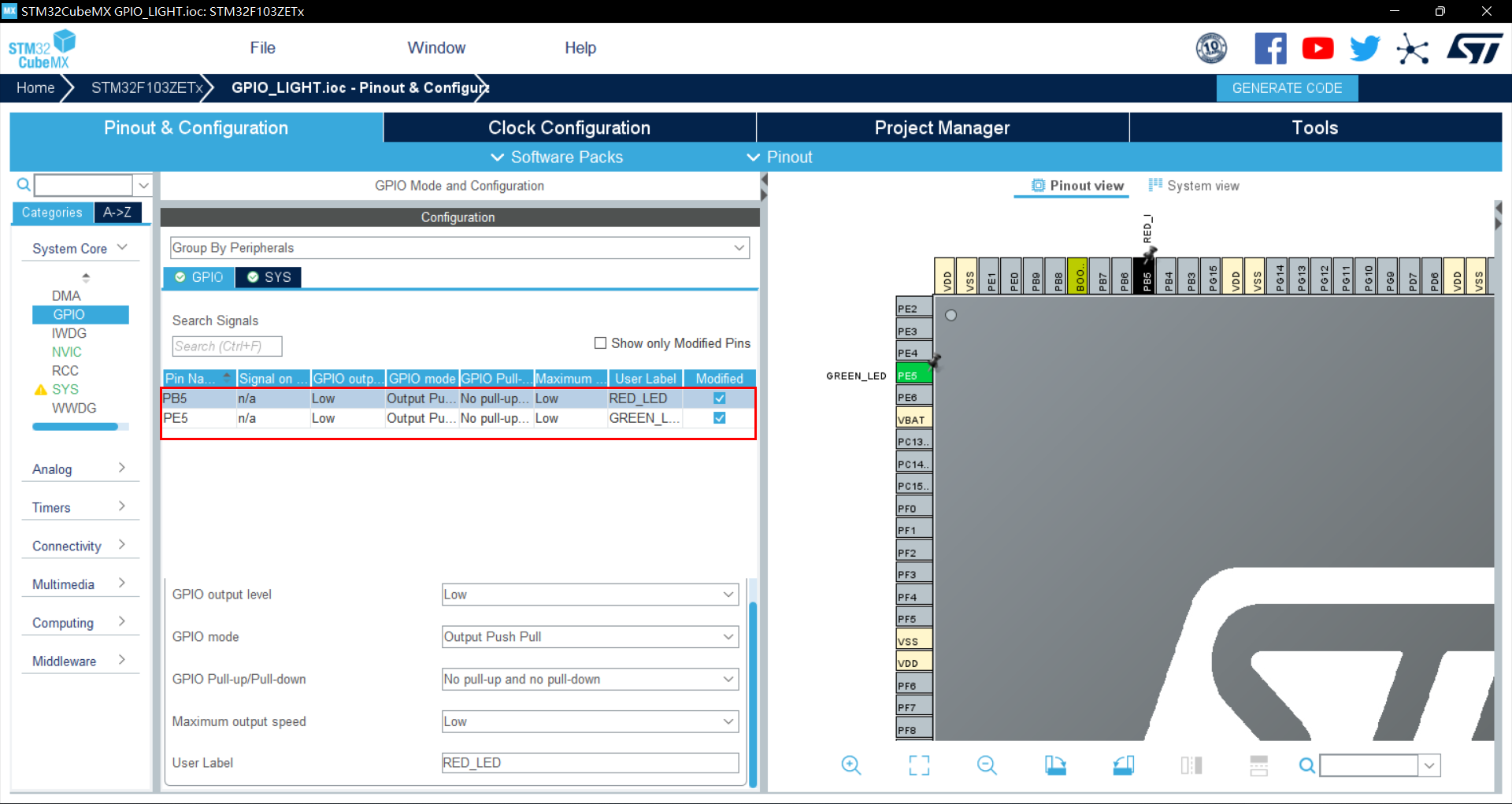Zoom in on the pinout view
This screenshot has width=1512, height=804.
[851, 765]
